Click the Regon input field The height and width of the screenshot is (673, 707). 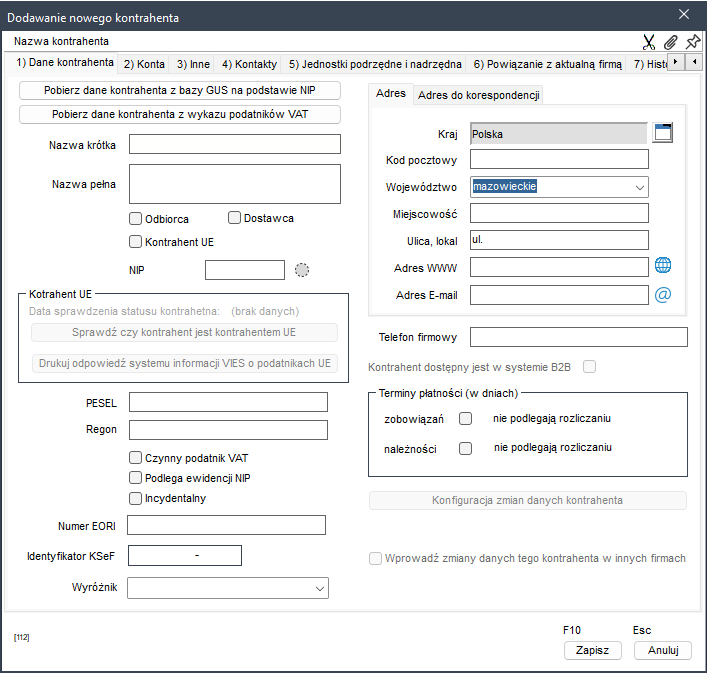click(x=228, y=430)
